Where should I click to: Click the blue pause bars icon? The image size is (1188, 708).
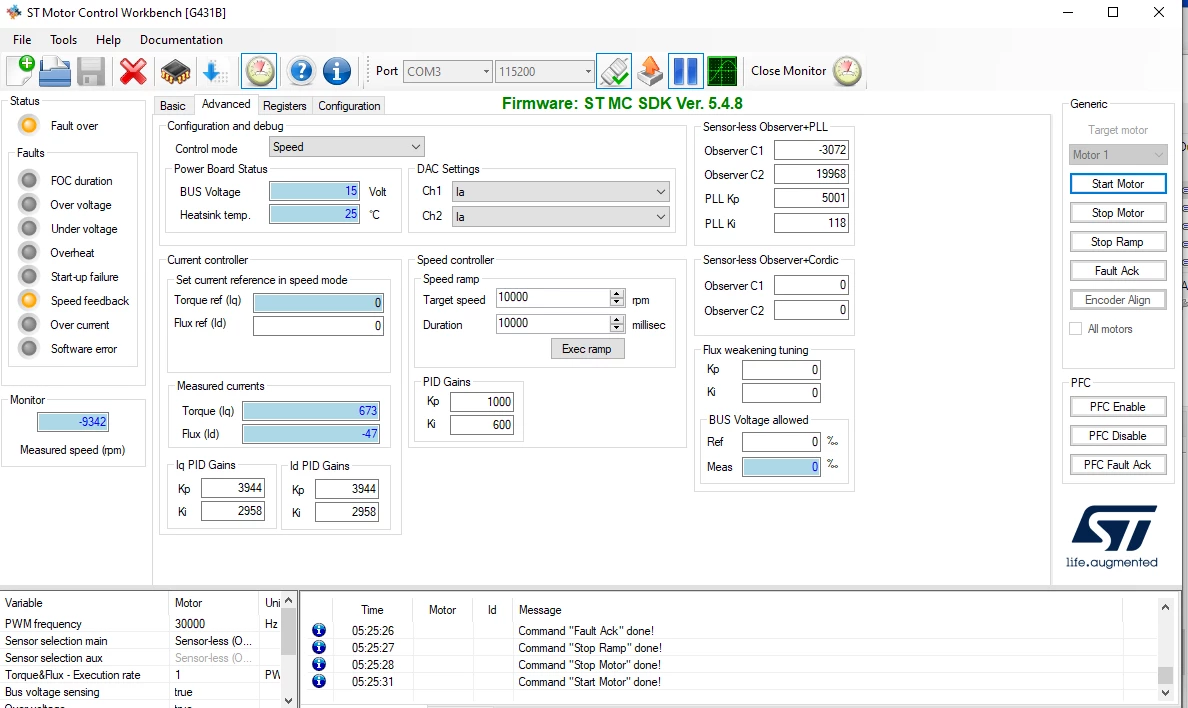click(686, 71)
